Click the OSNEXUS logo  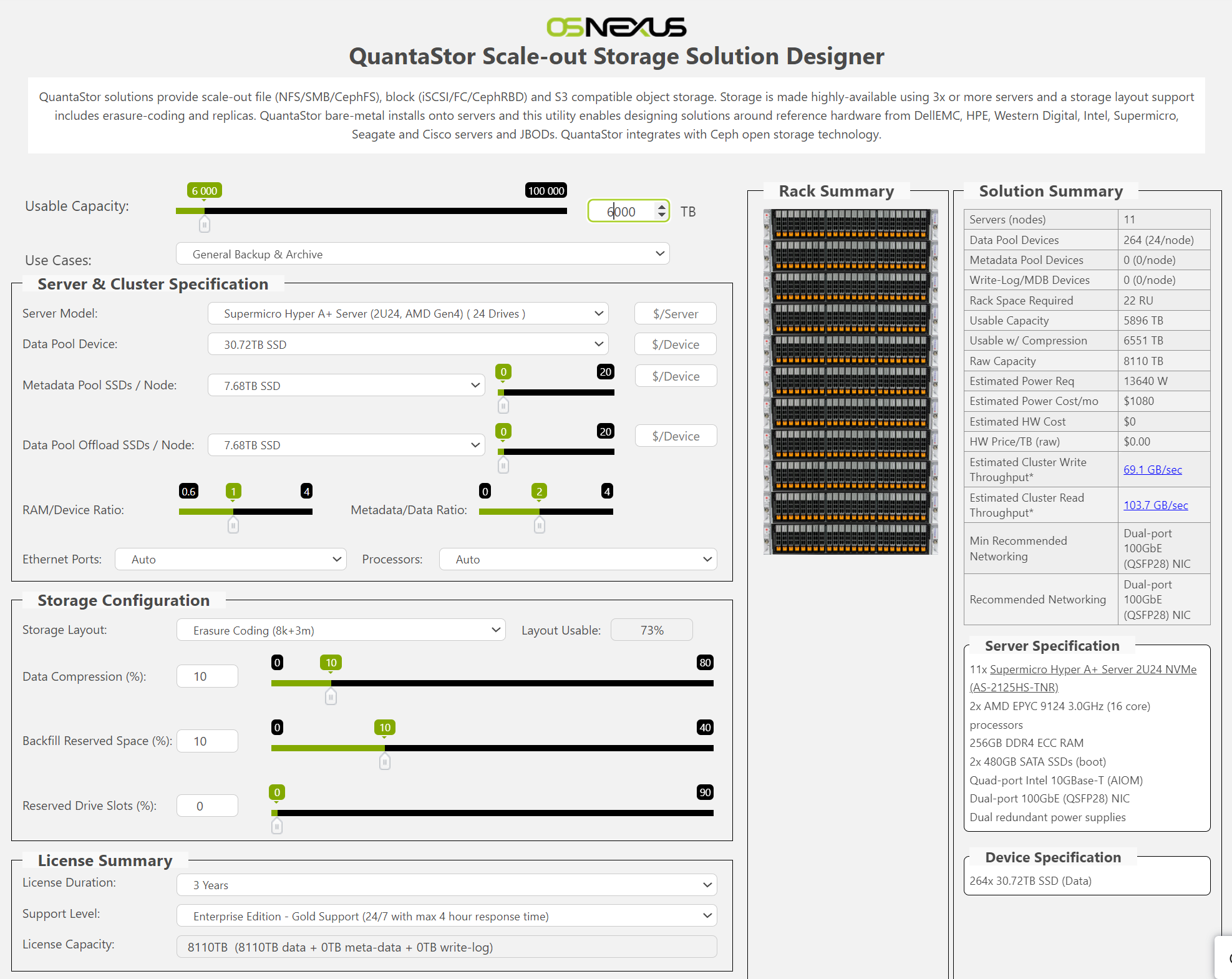pyautogui.click(x=616, y=27)
